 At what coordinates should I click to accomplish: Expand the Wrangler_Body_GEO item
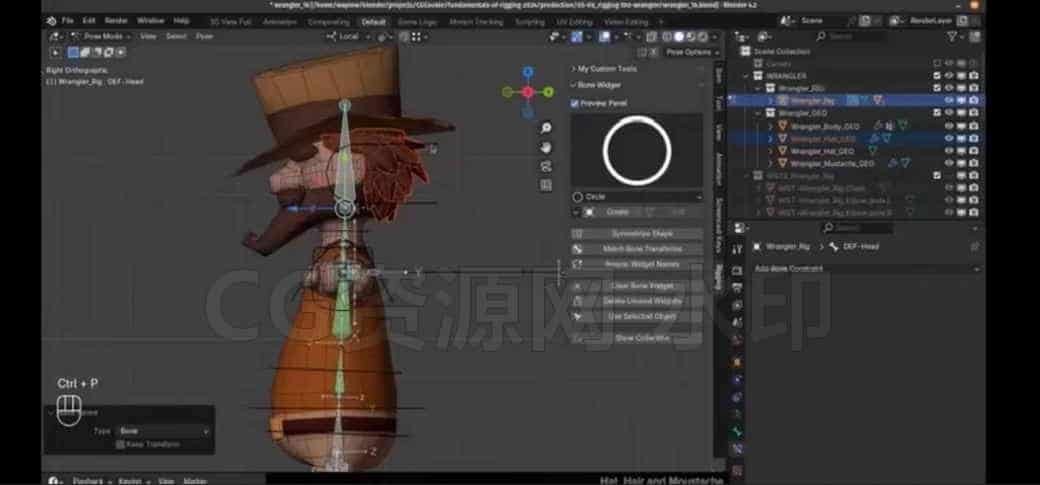point(770,126)
